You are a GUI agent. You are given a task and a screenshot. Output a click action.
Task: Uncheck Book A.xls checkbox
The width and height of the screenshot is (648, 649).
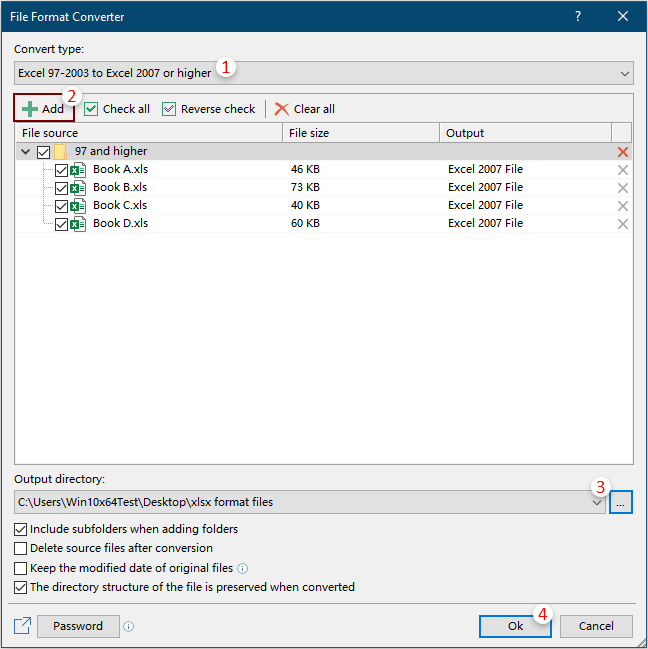pos(62,170)
